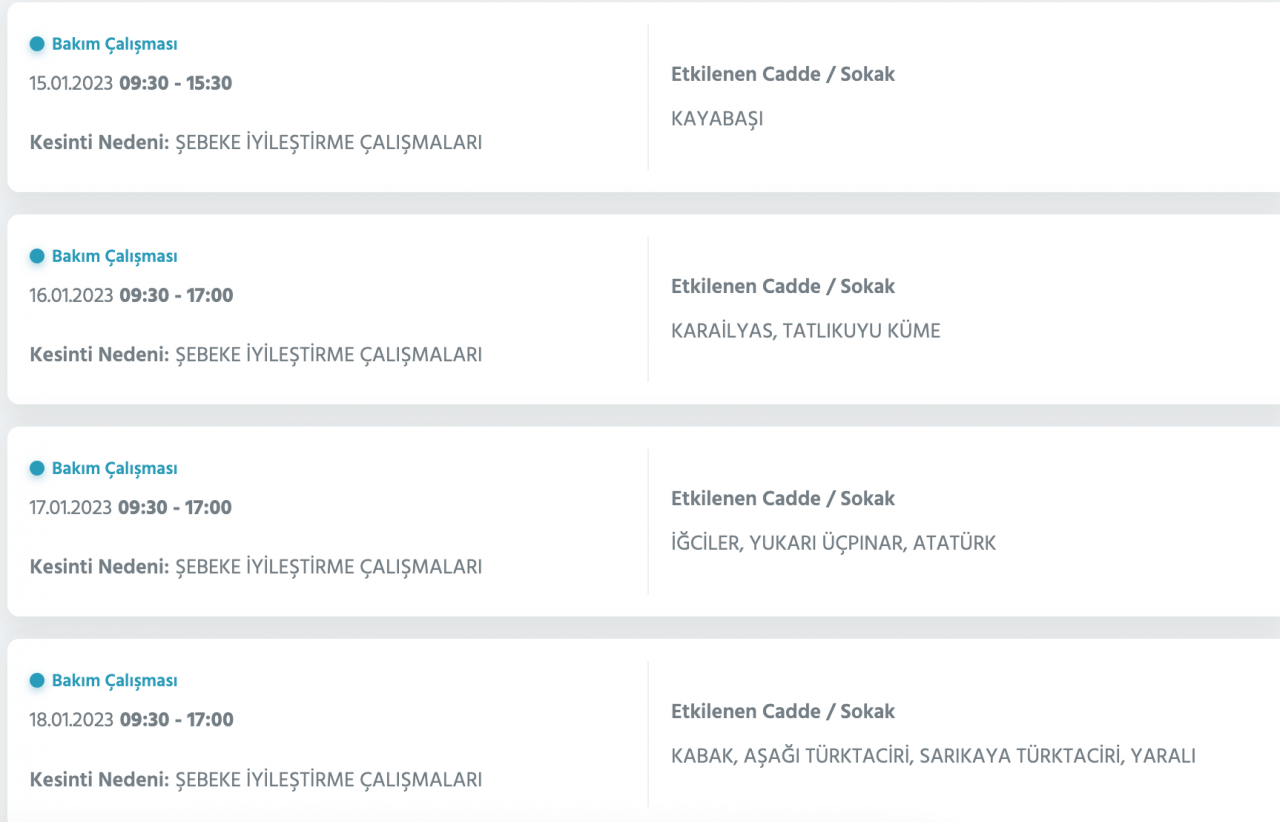Select the Bakım Çalışması label above 16.01.2023
This screenshot has height=822, width=1280.
114,256
